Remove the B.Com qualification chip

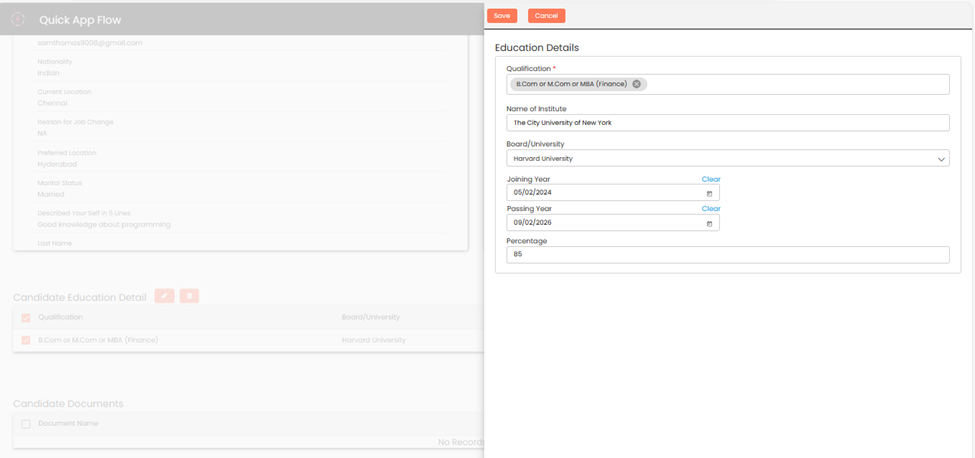pos(636,84)
